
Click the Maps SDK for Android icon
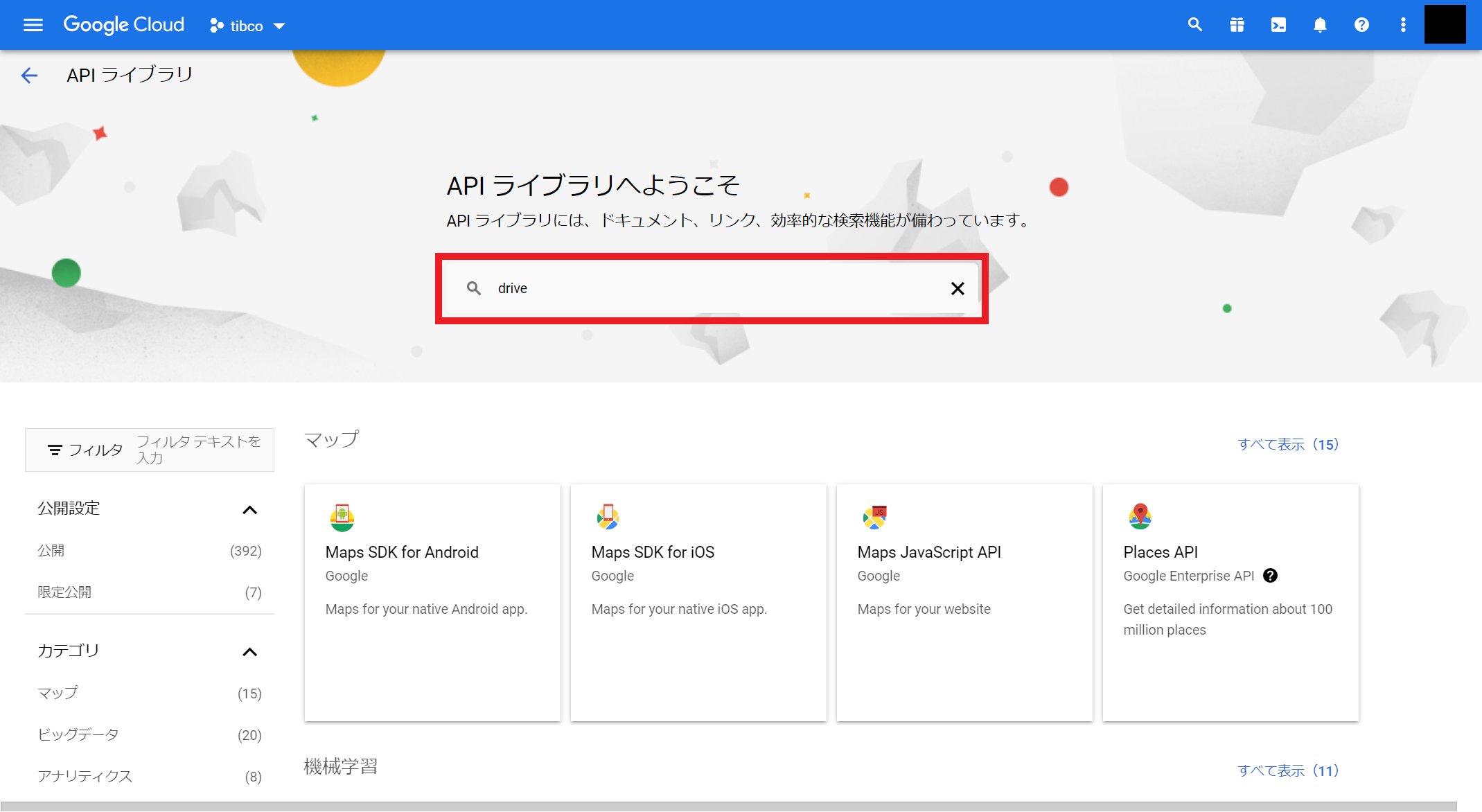[342, 518]
